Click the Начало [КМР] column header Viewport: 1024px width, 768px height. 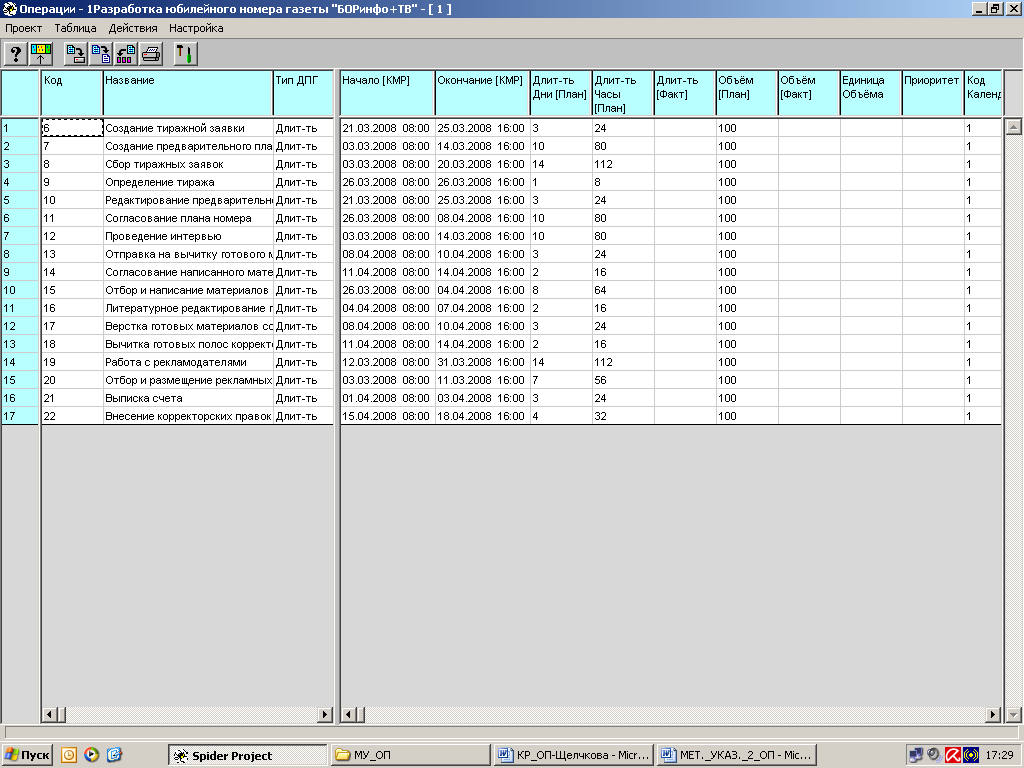click(387, 93)
